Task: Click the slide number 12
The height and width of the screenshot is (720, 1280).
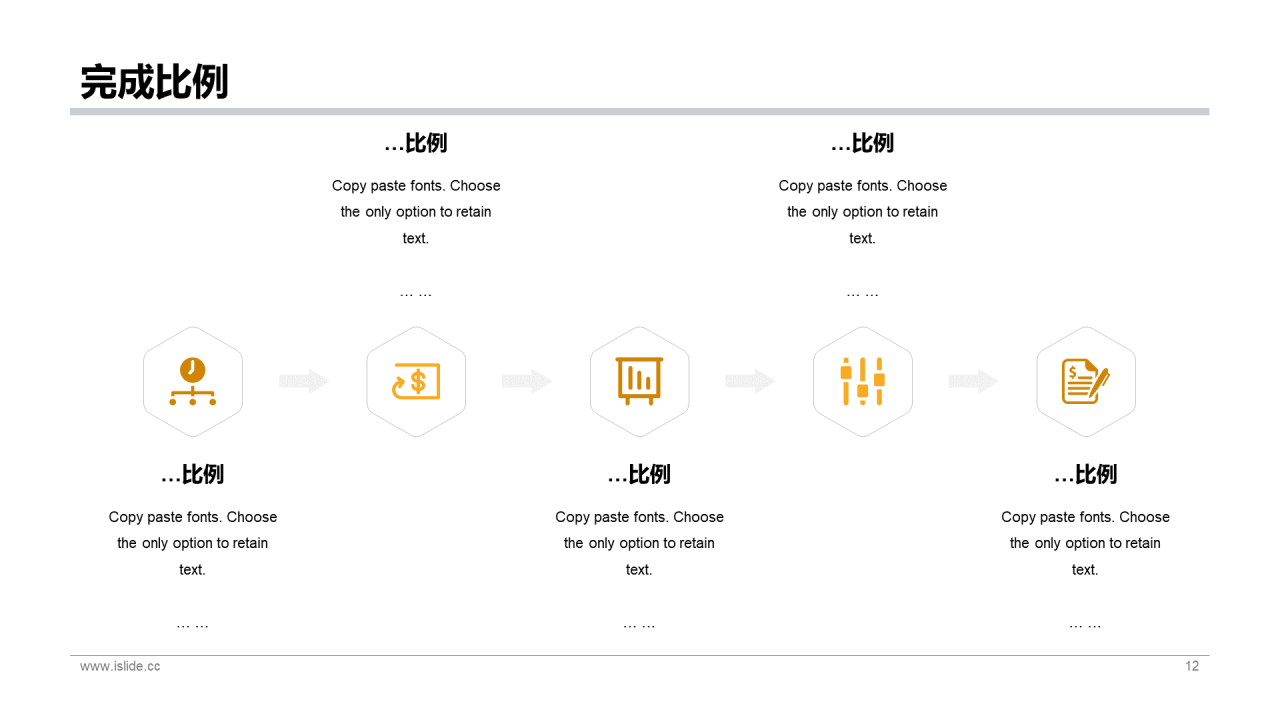Action: pos(1192,666)
